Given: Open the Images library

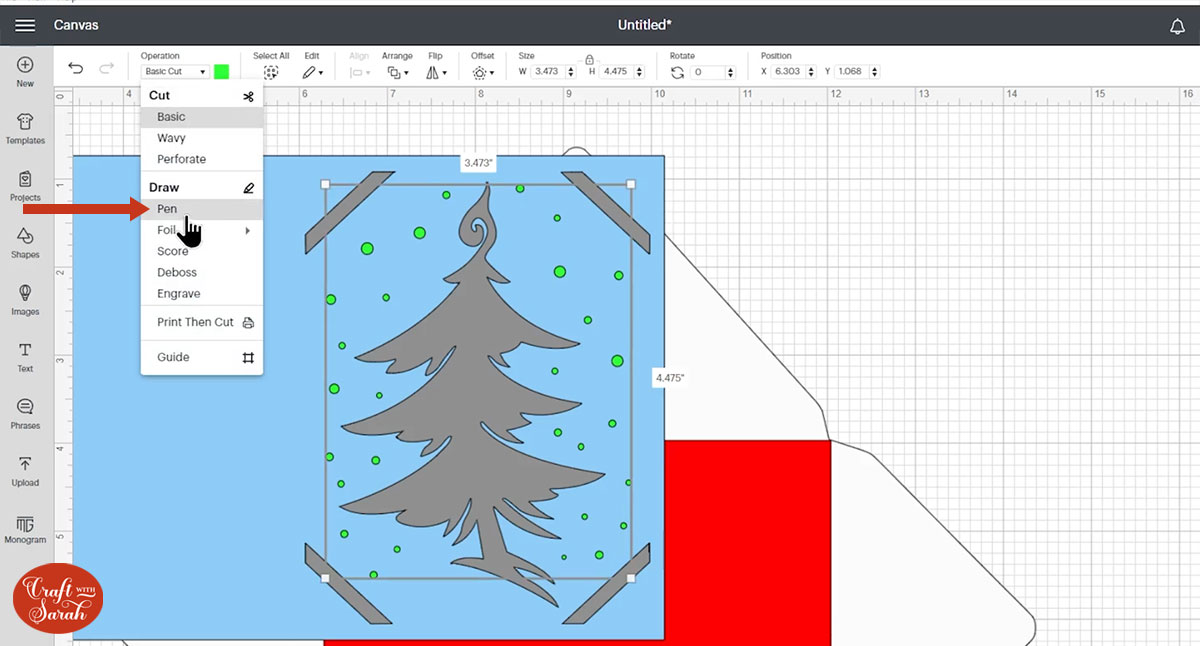Looking at the screenshot, I should click(25, 299).
